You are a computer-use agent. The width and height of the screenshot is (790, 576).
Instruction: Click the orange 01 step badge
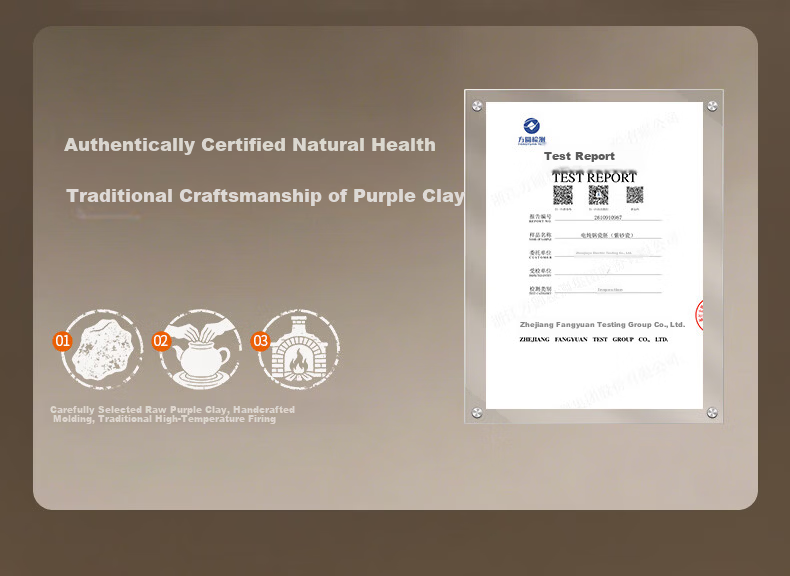(62, 341)
